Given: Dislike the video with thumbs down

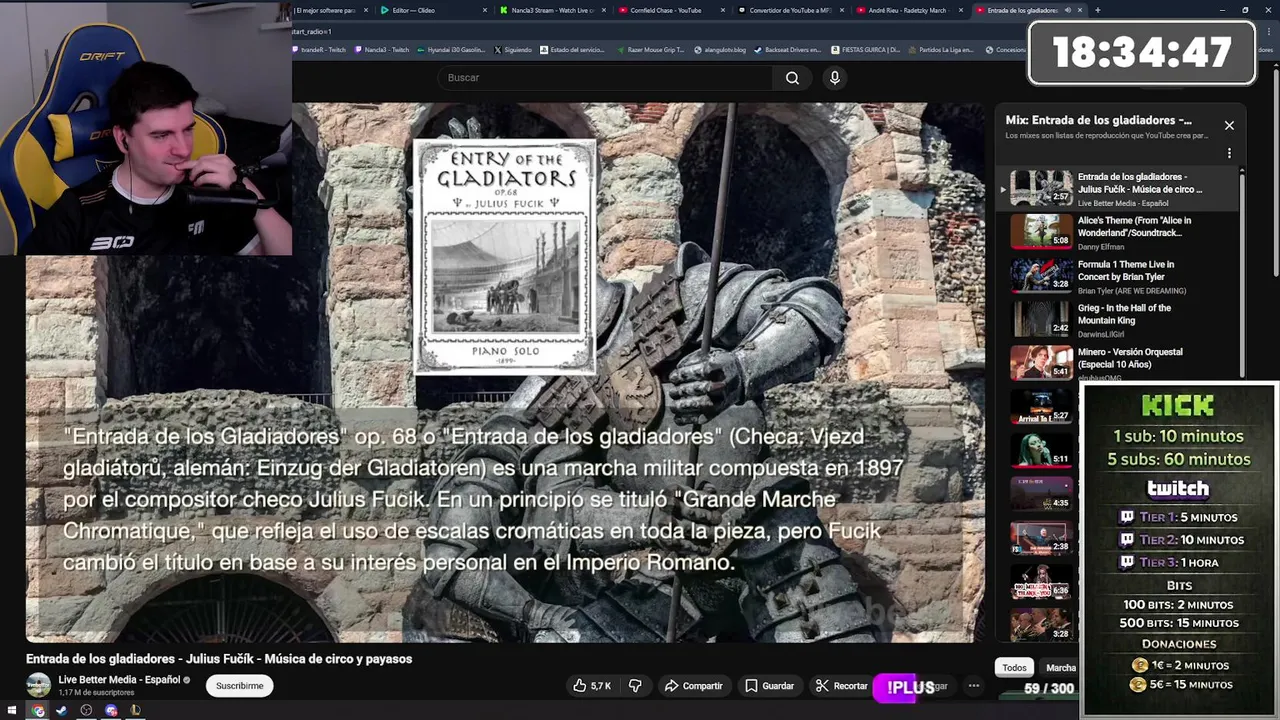Looking at the screenshot, I should pyautogui.click(x=634, y=686).
